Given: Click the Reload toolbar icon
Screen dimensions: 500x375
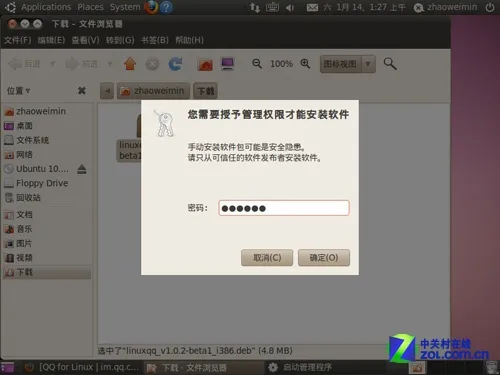Looking at the screenshot, I should (175, 64).
